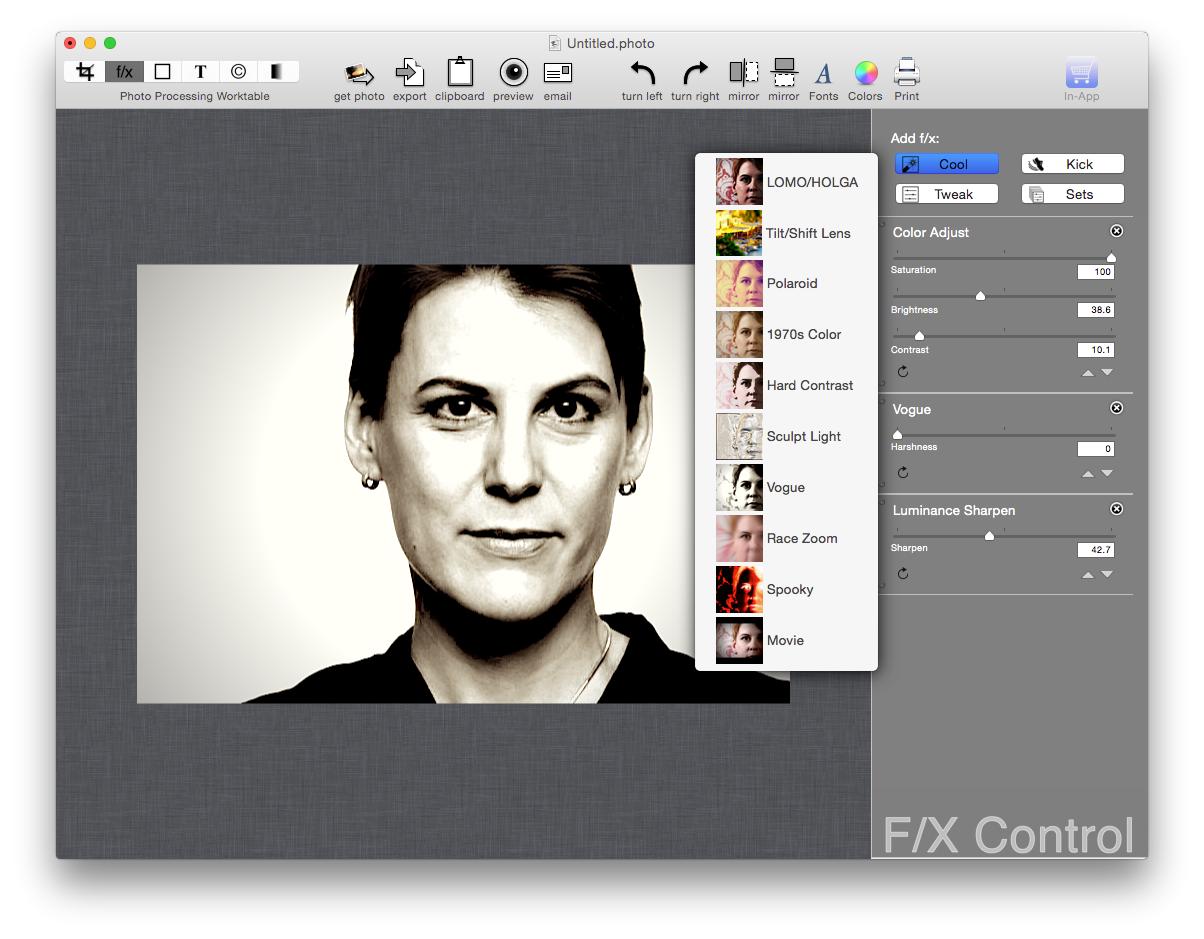This screenshot has height=939, width=1204.
Task: Choose Polaroid effect
Action: (x=787, y=283)
